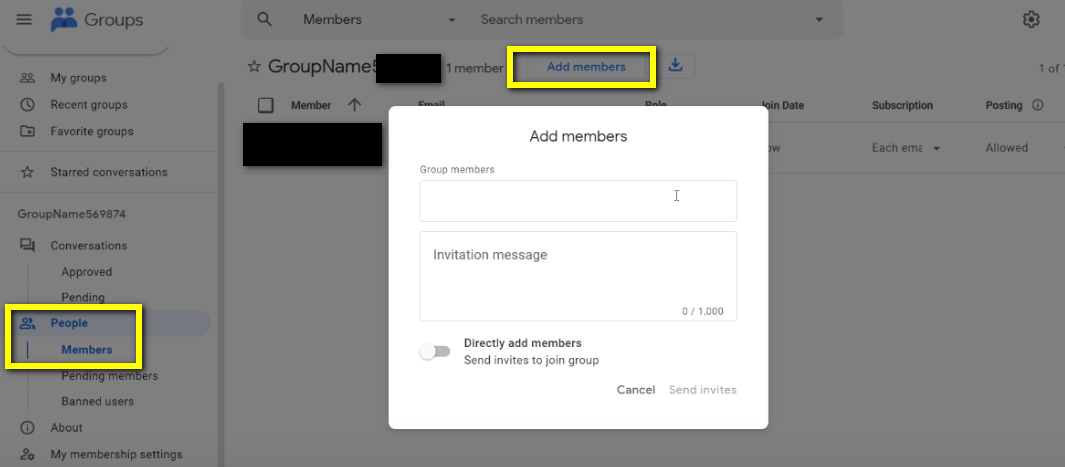Select Members under People
This screenshot has height=467, width=1065.
click(86, 350)
